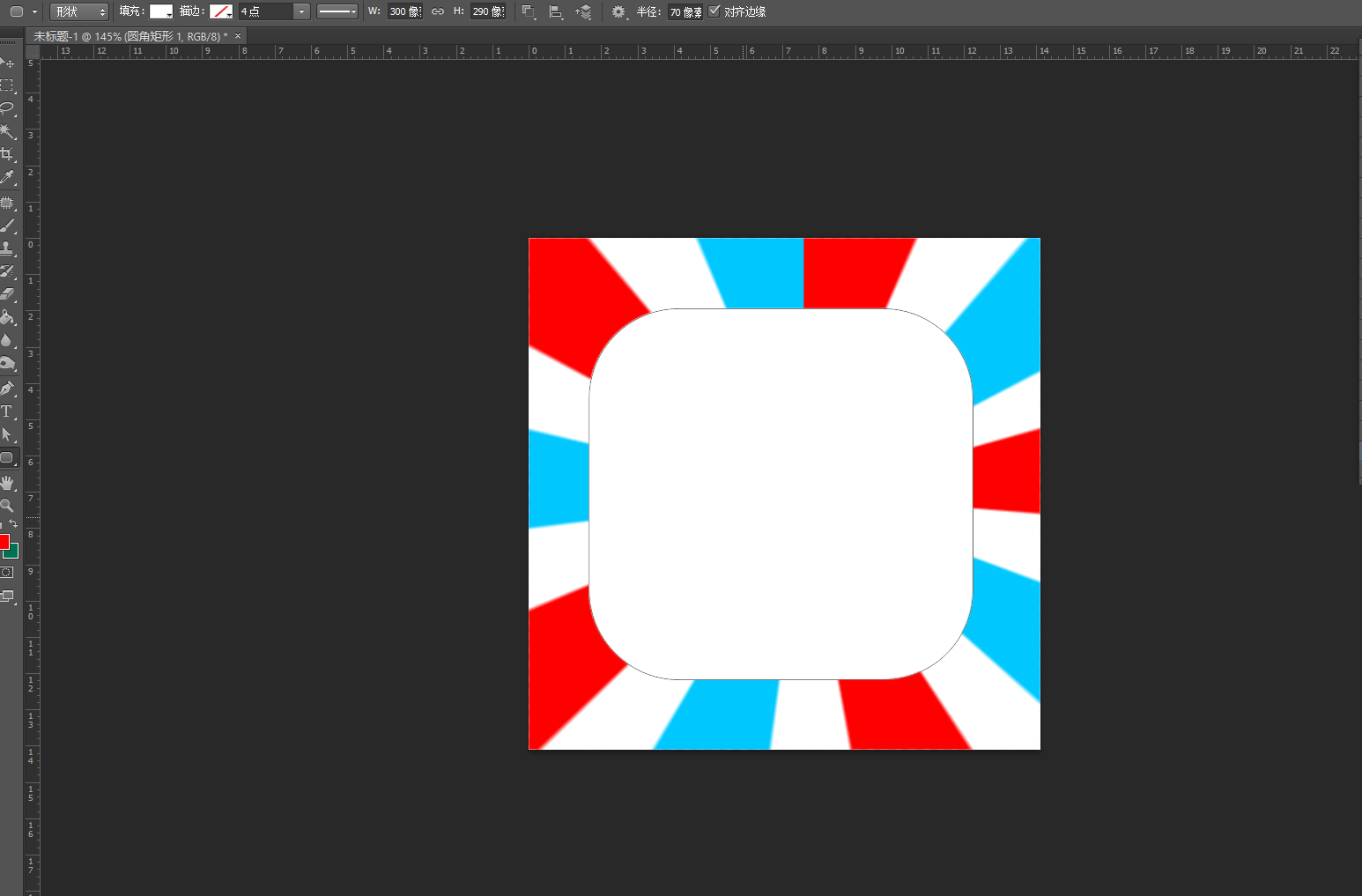Viewport: 1362px width, 896px height.
Task: Open the 形状 tool mode dropdown
Action: click(x=79, y=11)
